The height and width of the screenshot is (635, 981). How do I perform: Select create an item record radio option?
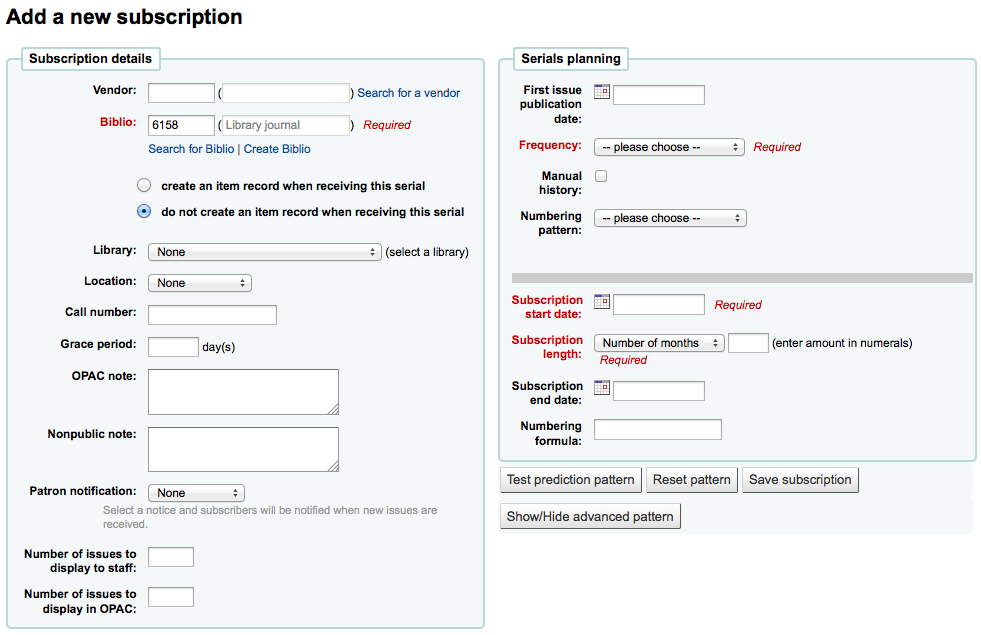[x=144, y=185]
